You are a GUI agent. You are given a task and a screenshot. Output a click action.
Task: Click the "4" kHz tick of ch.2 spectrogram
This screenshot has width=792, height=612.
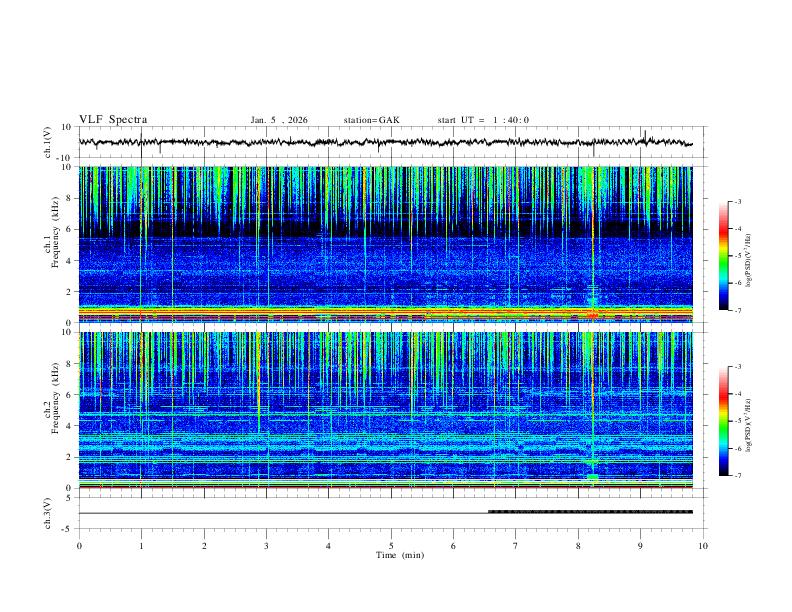point(70,426)
